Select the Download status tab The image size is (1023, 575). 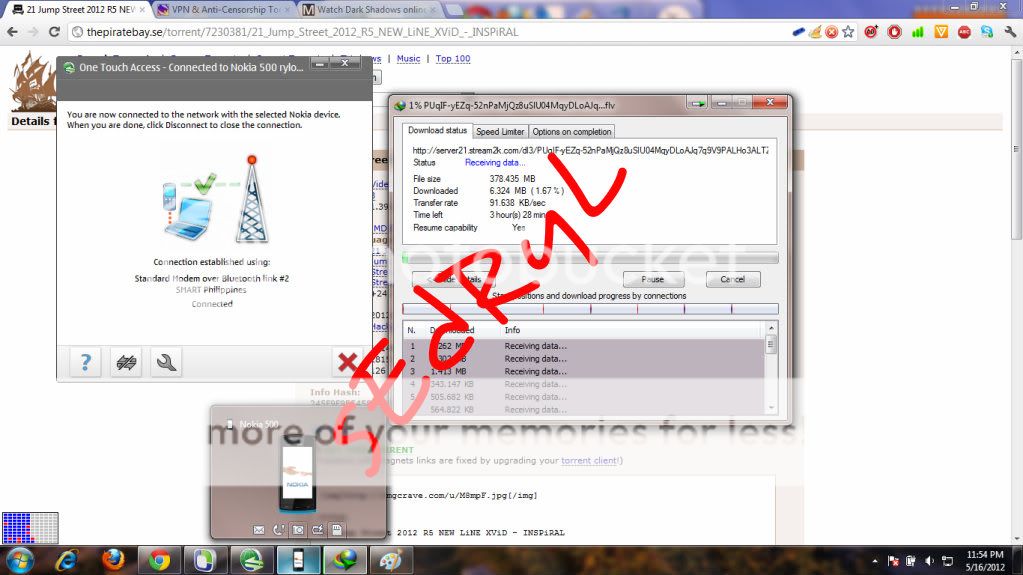pos(437,131)
